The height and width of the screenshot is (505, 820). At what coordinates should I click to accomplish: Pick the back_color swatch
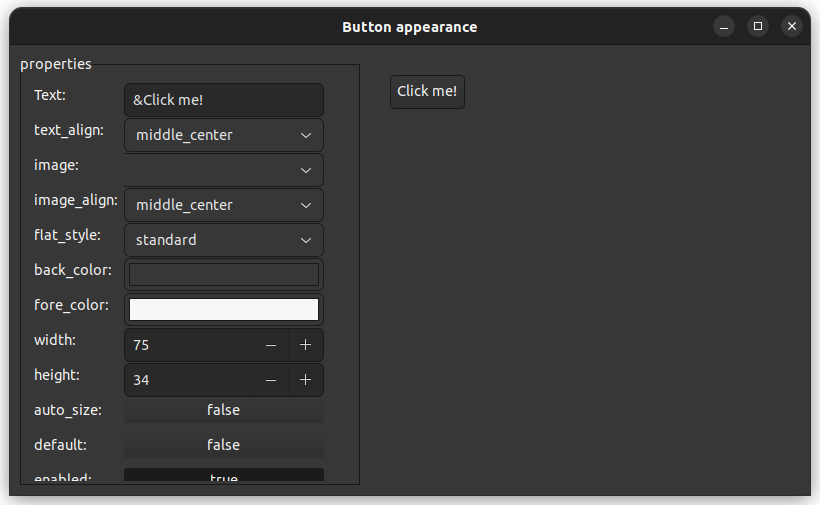223,274
